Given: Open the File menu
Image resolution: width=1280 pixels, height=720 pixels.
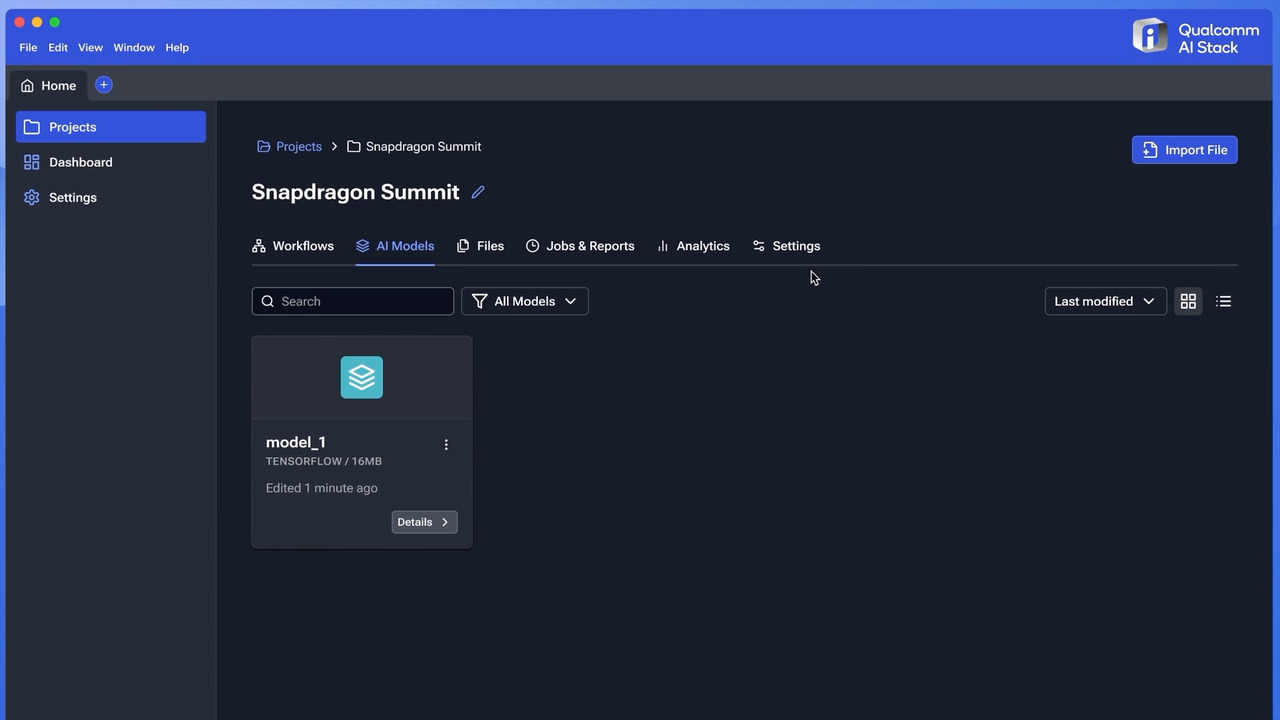Looking at the screenshot, I should (28, 47).
